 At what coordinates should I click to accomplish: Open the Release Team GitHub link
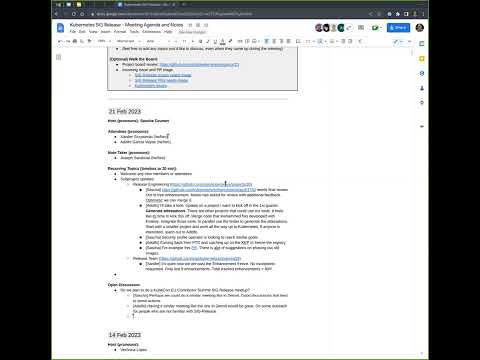tap(200, 259)
